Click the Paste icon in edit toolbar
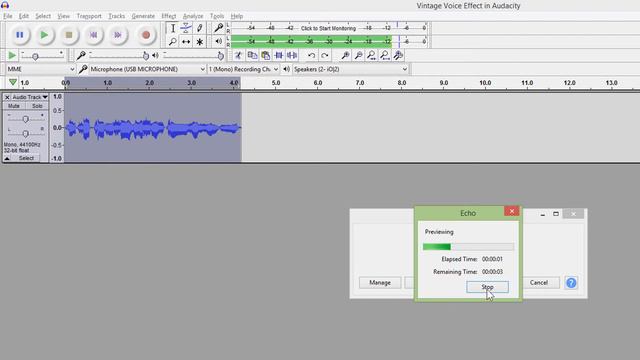The height and width of the screenshot is (360, 640). pyautogui.click(x=265, y=55)
